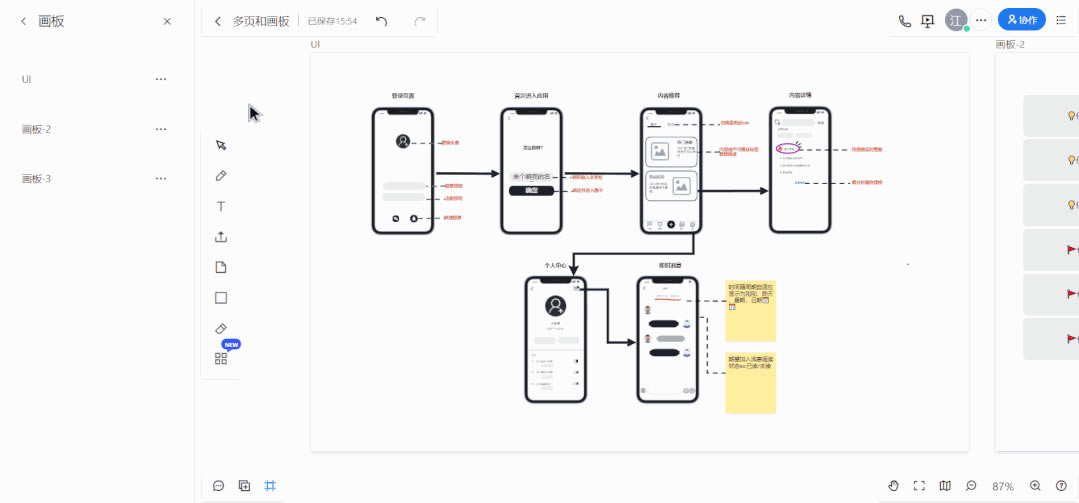The image size is (1079, 503).
Task: Zoom in the canvas
Action: click(1035, 486)
